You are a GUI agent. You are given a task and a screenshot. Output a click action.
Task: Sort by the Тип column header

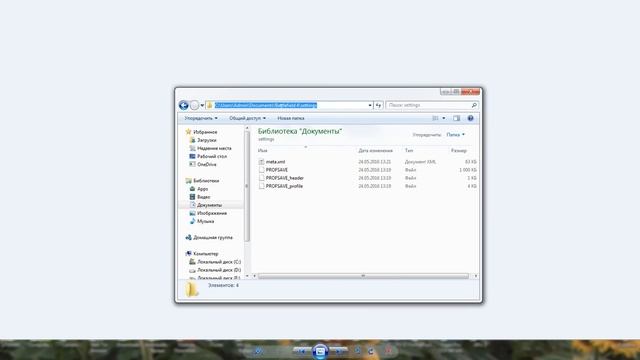click(409, 151)
